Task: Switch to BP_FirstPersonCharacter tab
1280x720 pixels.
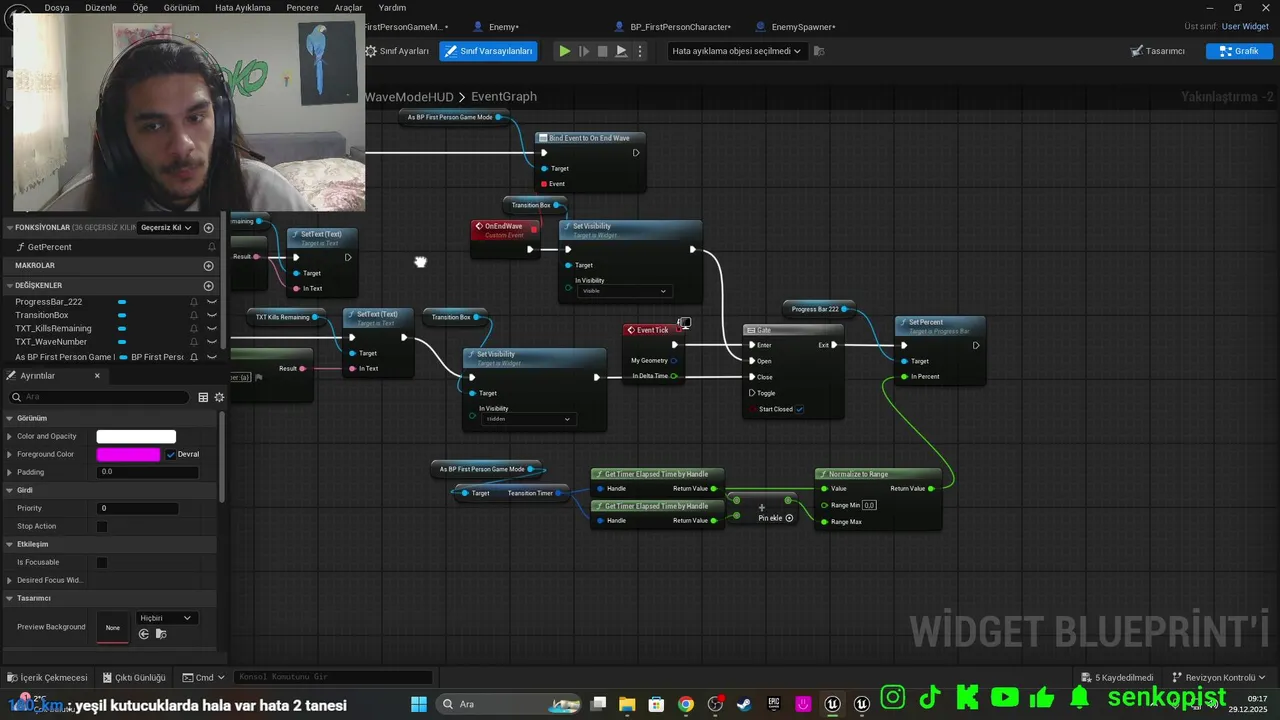Action: pyautogui.click(x=680, y=27)
